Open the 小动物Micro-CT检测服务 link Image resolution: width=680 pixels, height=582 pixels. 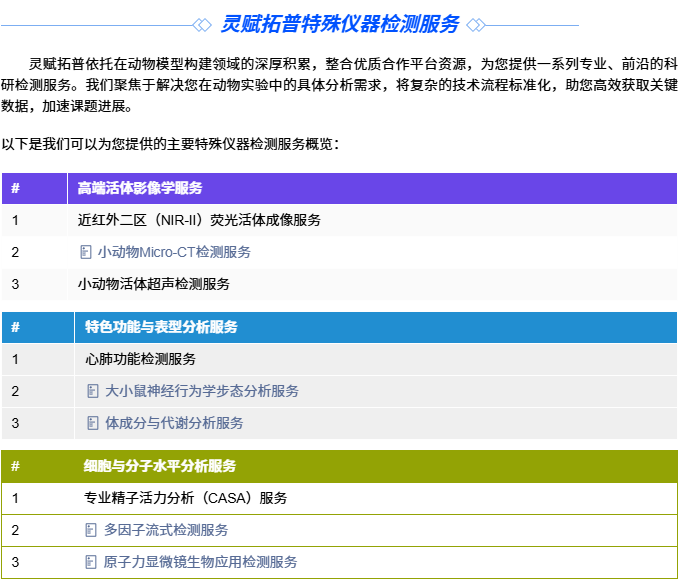pyautogui.click(x=174, y=252)
